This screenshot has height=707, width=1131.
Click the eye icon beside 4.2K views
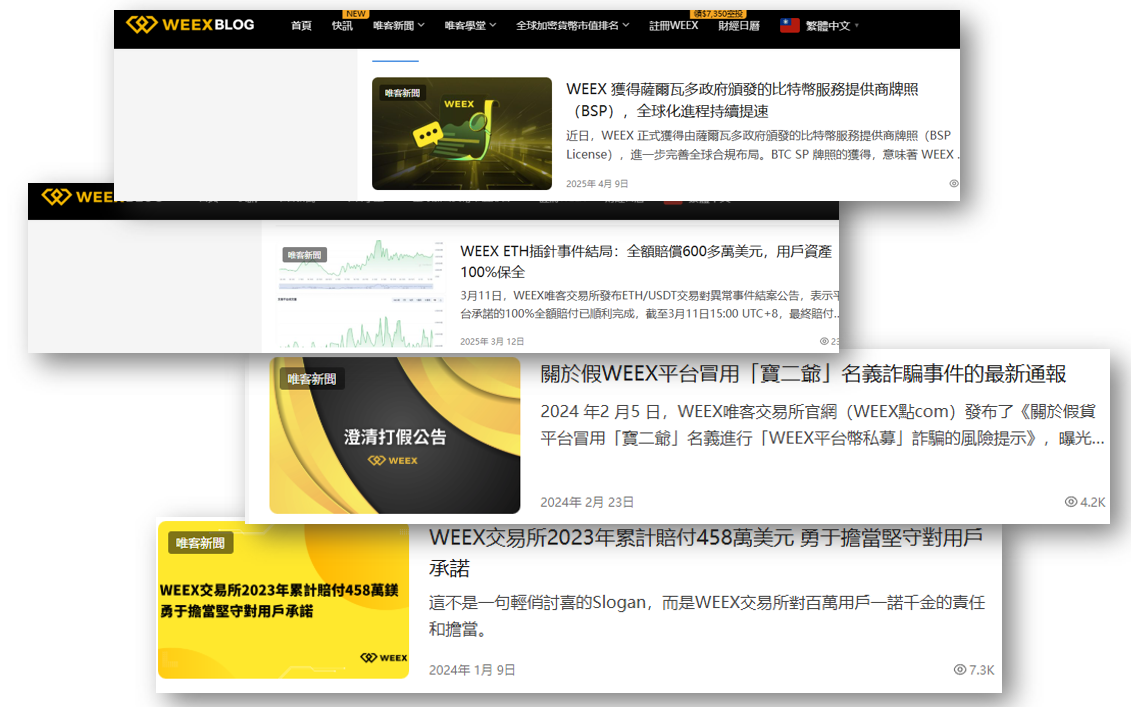click(x=1071, y=501)
